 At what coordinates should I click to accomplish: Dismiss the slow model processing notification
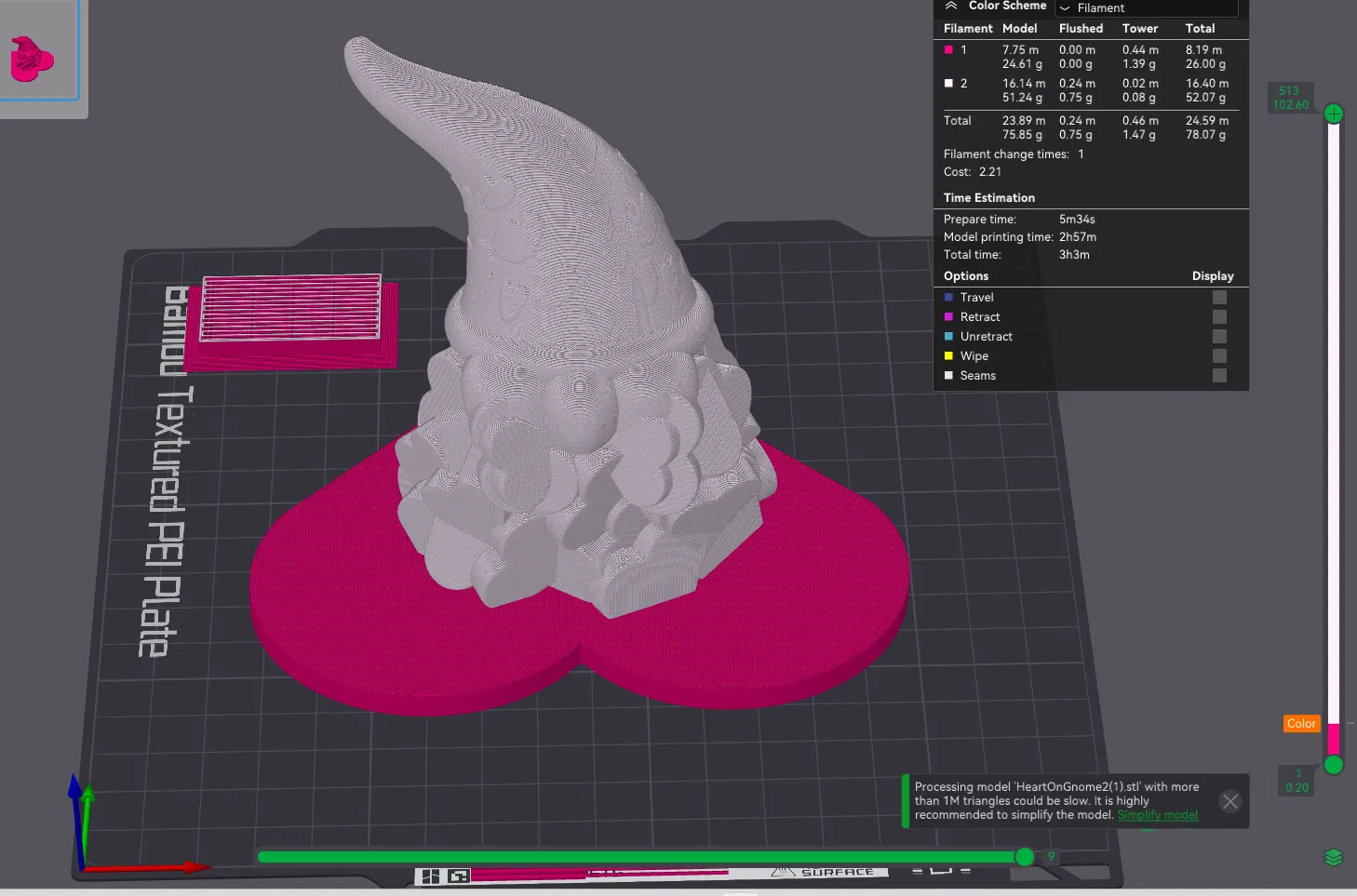1230,801
